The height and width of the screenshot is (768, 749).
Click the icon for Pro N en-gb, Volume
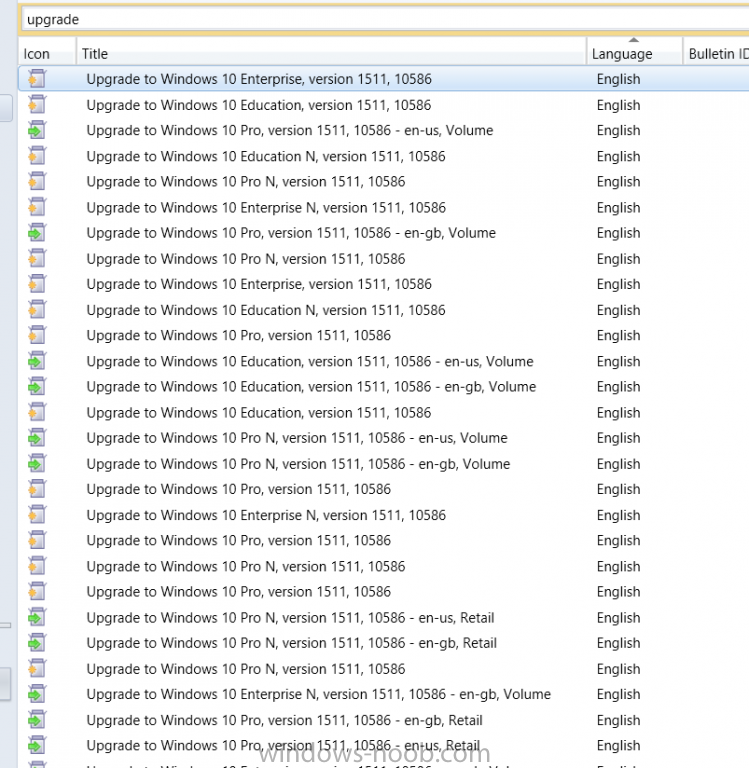pyautogui.click(x=37, y=463)
